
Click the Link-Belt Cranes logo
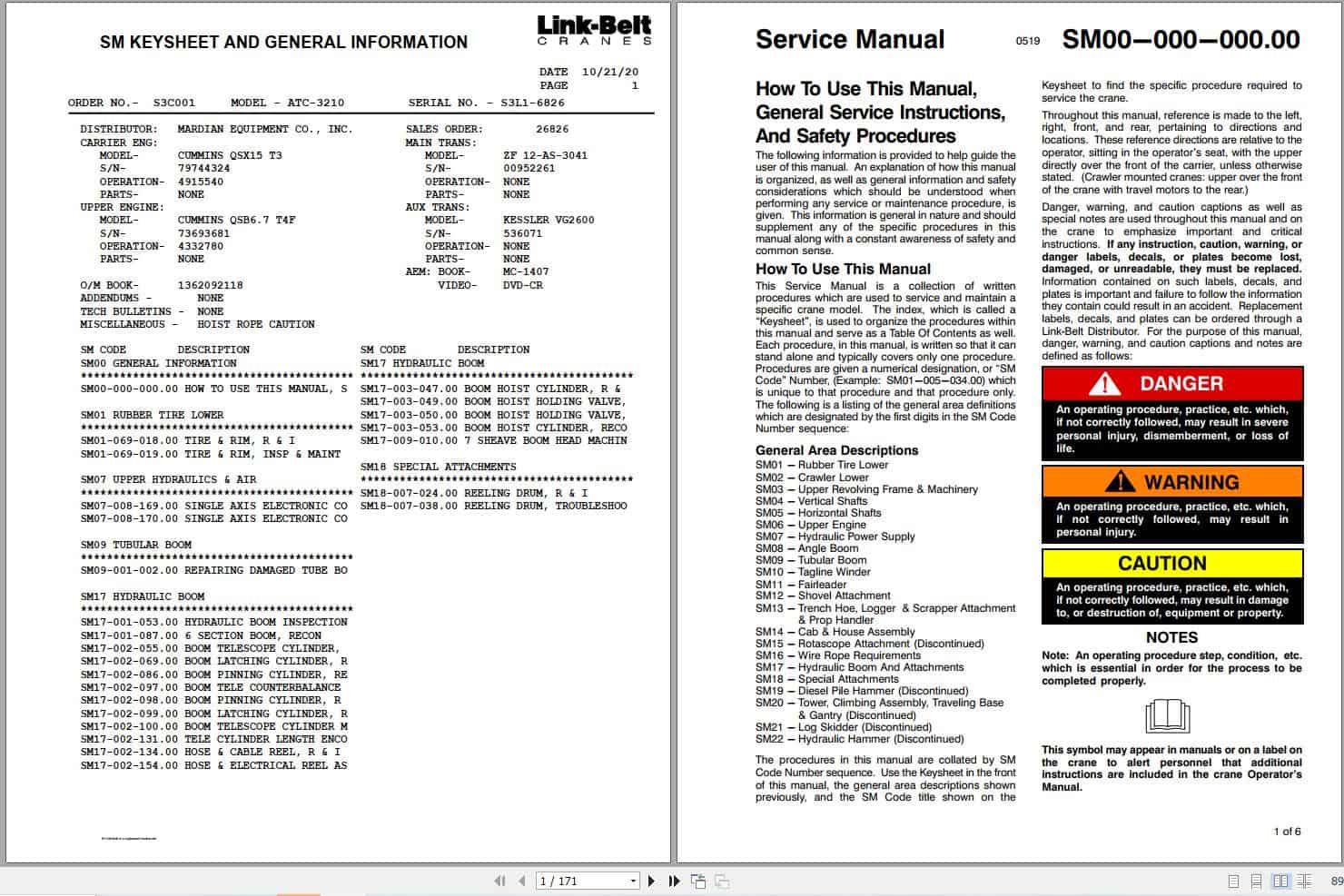click(x=596, y=28)
